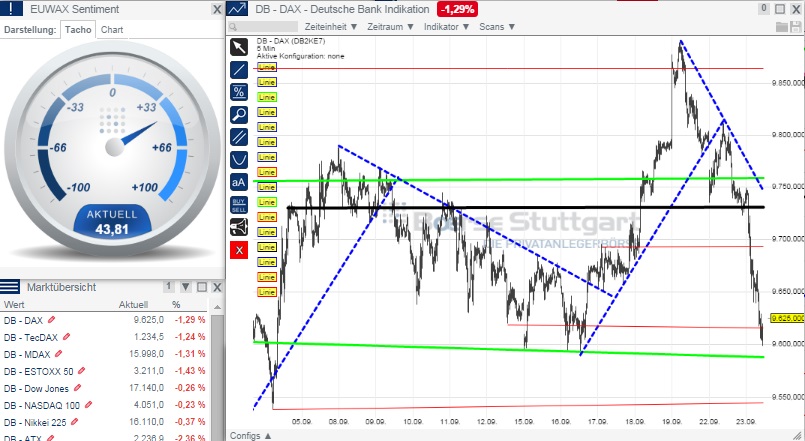Select the parabola curve tool
Screen dimensions: 805x441
[239, 160]
